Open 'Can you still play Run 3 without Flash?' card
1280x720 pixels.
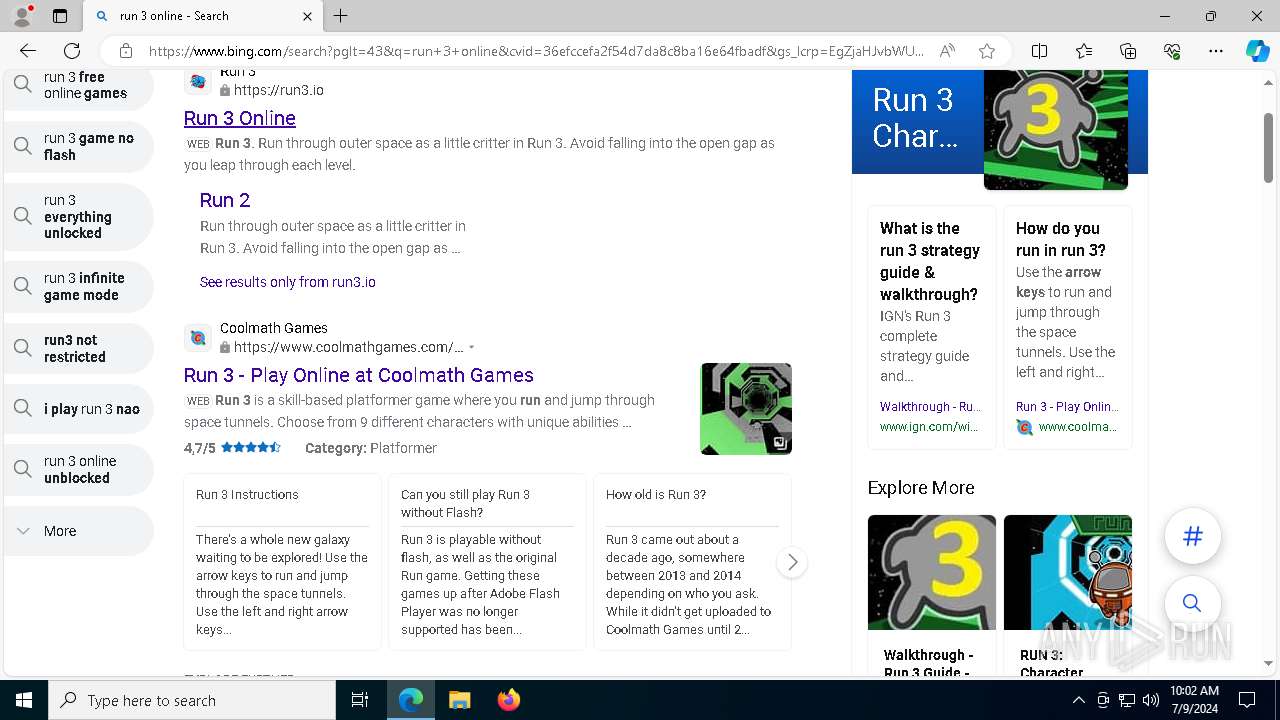(x=487, y=562)
